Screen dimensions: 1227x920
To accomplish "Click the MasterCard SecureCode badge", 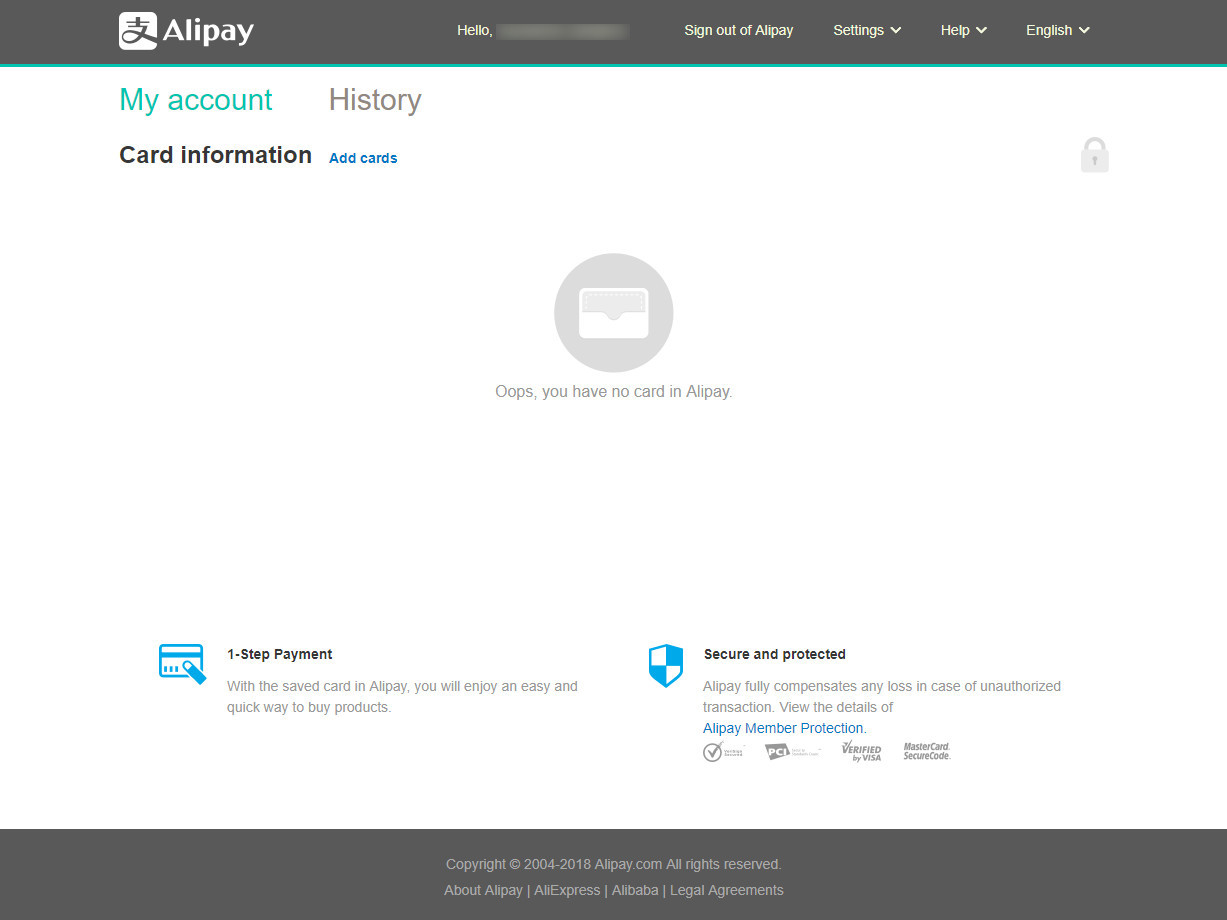I will pos(927,751).
